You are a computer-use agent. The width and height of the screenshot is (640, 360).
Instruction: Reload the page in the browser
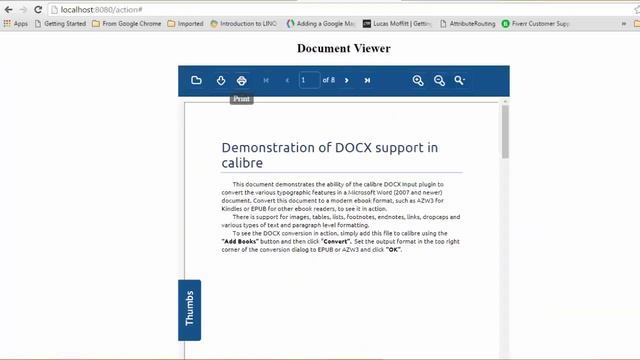(38, 9)
